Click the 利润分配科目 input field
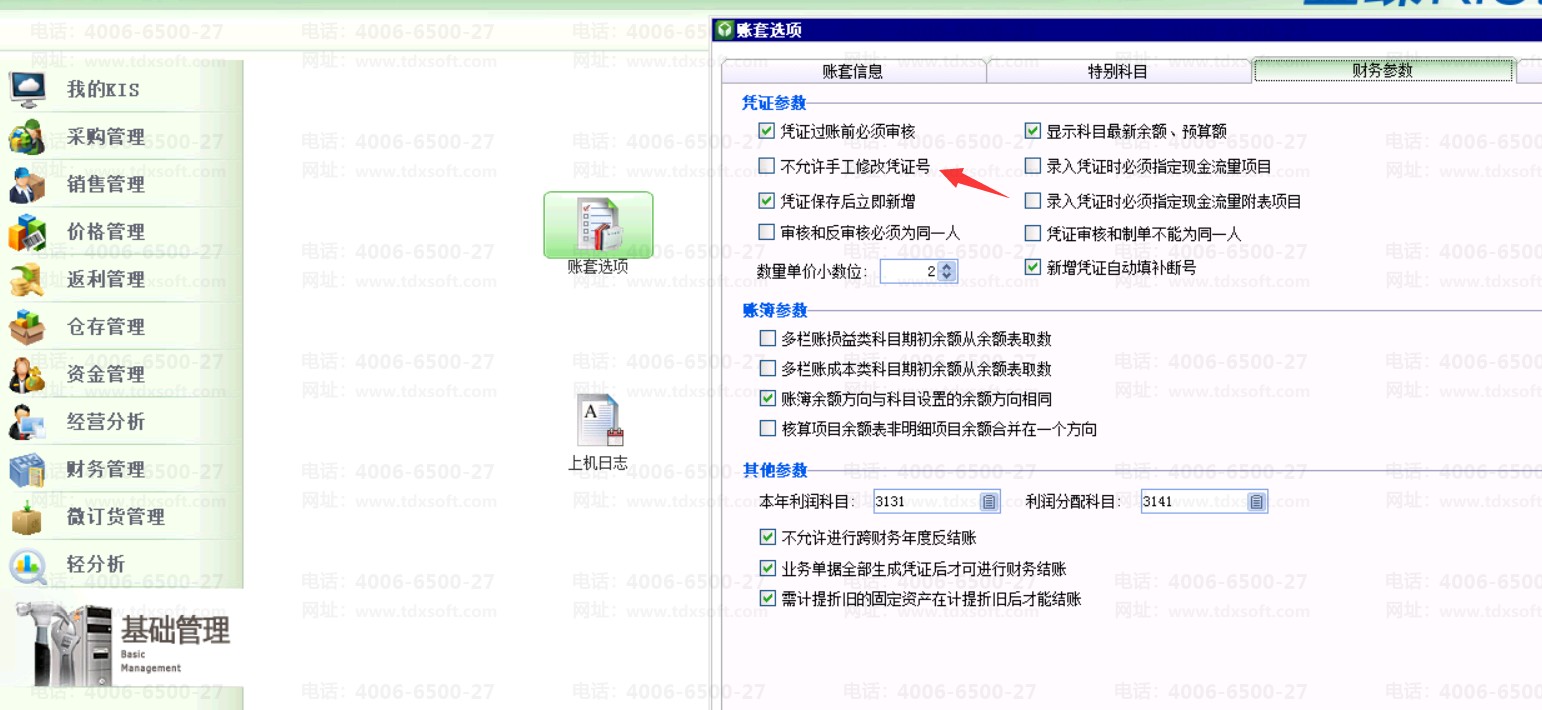Screen dimensions: 1542x710 click(x=1193, y=502)
